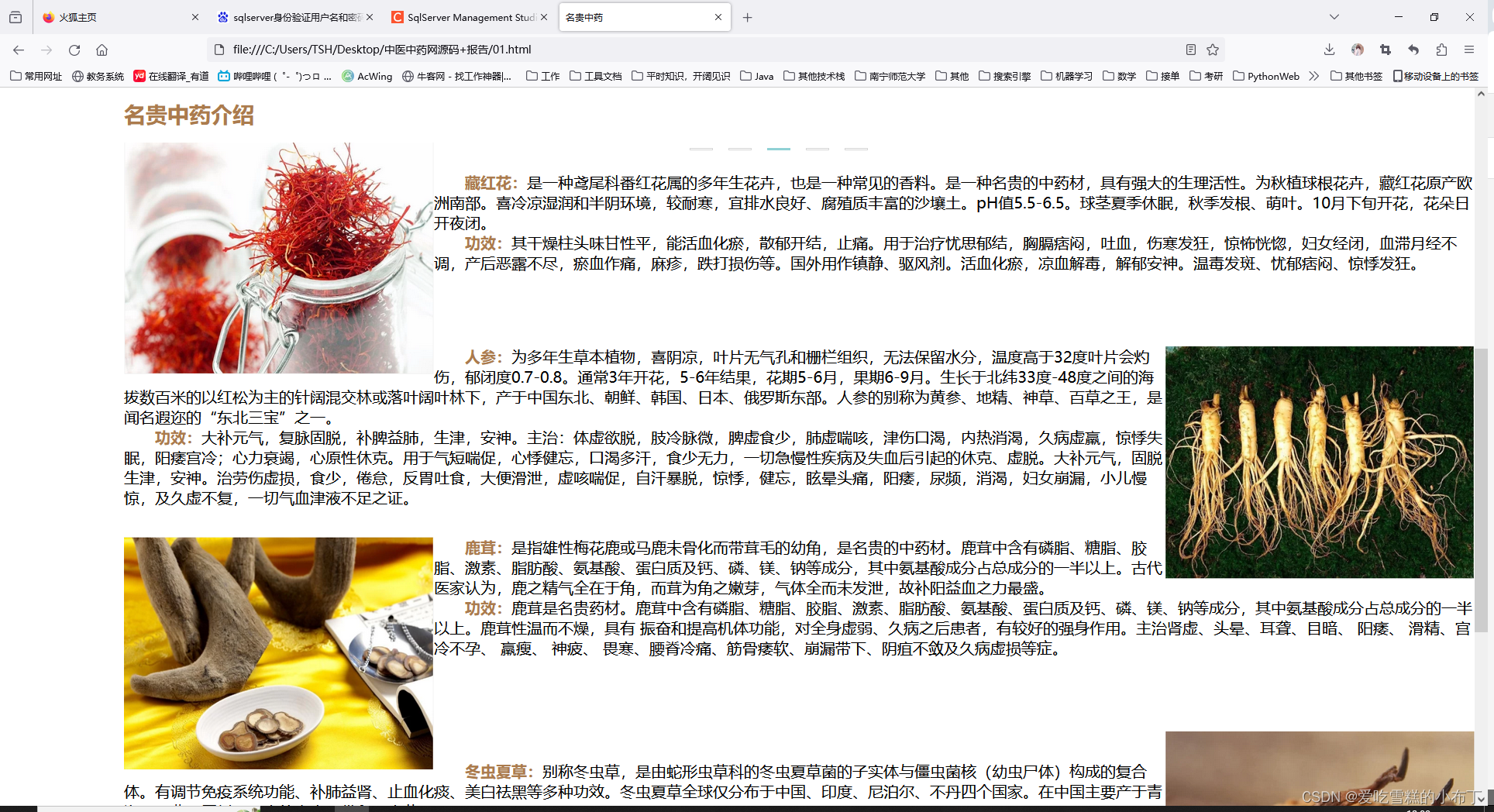Viewport: 1494px width, 812px height.
Task: Select the third carousel pagination dot
Action: (x=779, y=150)
